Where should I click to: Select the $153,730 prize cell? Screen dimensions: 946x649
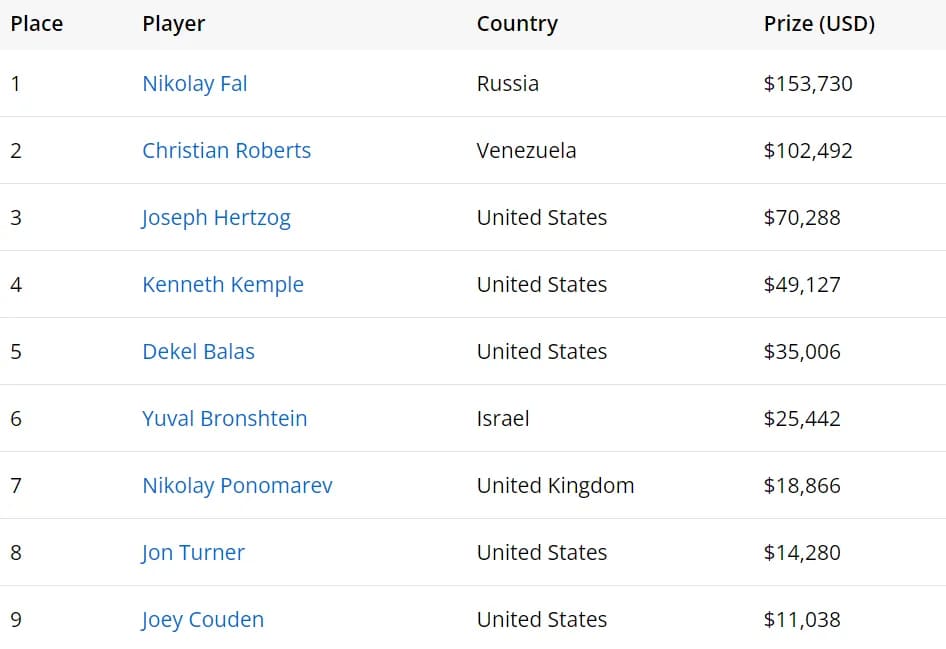point(808,83)
